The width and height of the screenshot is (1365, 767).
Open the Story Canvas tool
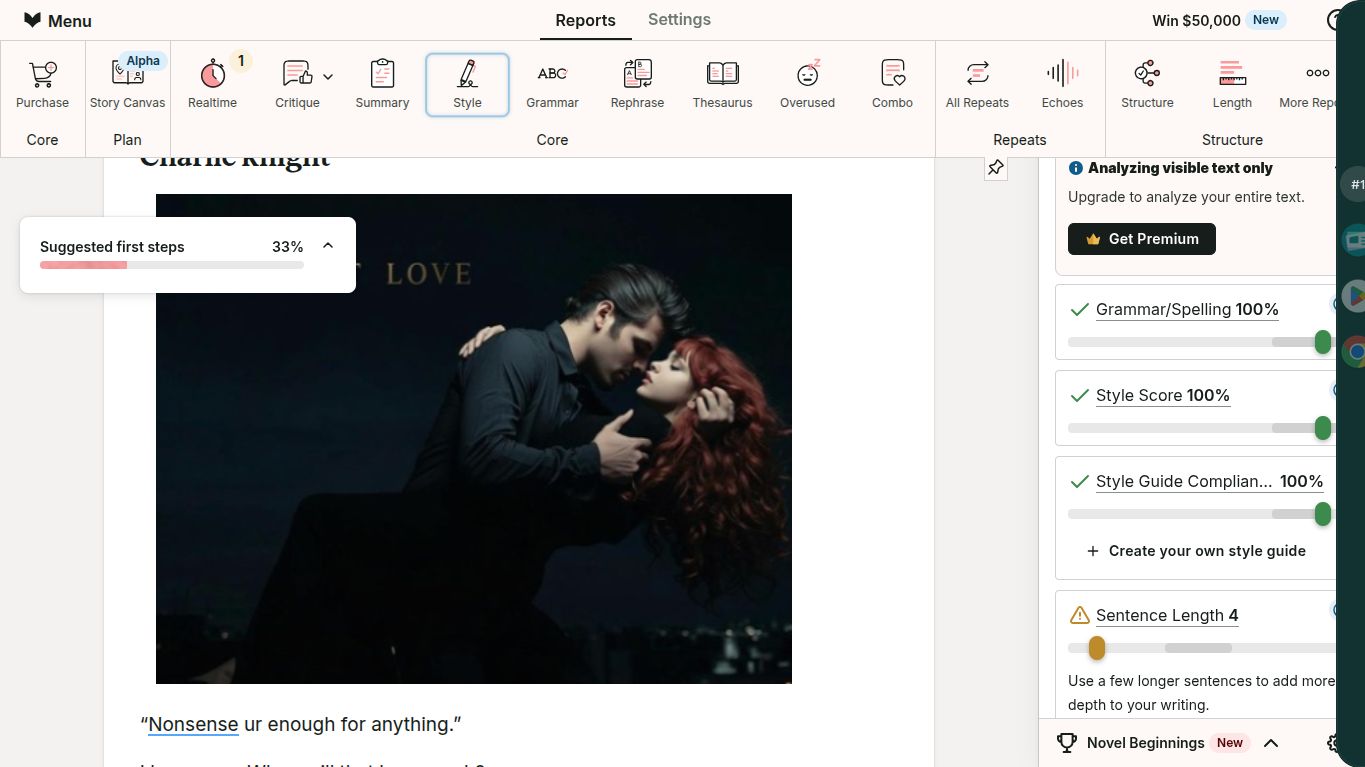point(127,84)
